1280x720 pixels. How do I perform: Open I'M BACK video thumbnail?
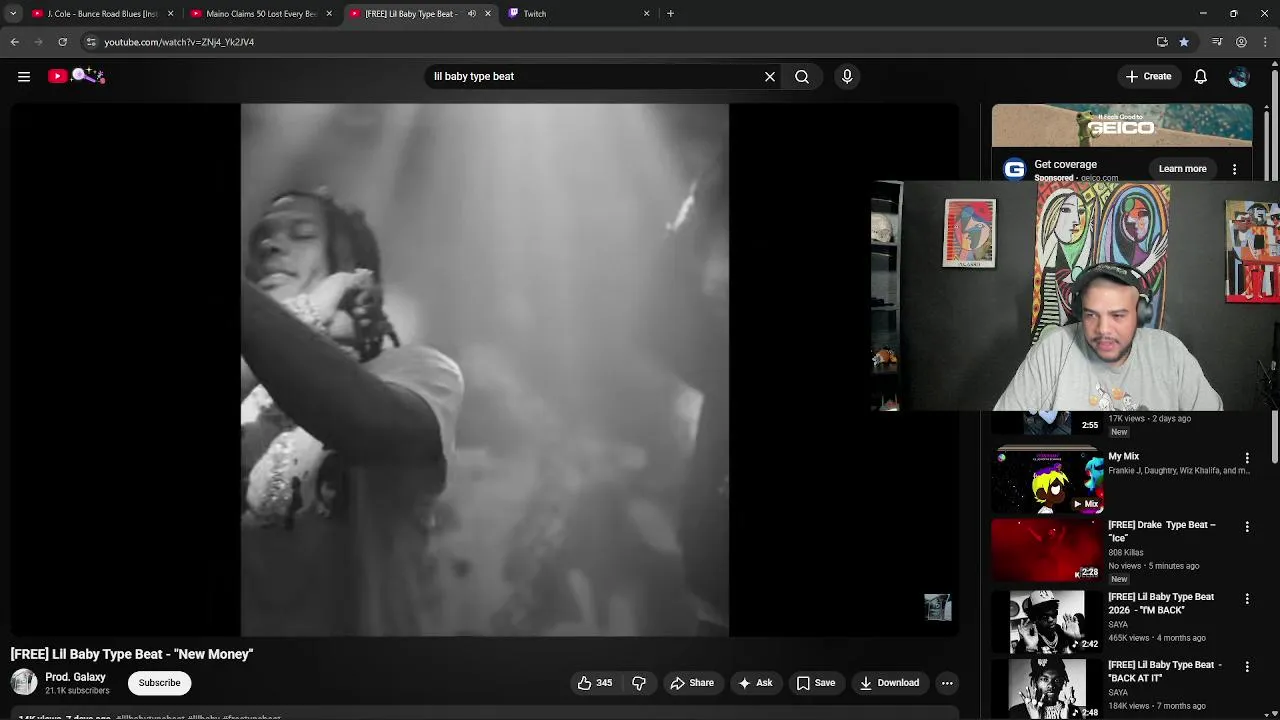(x=1047, y=622)
